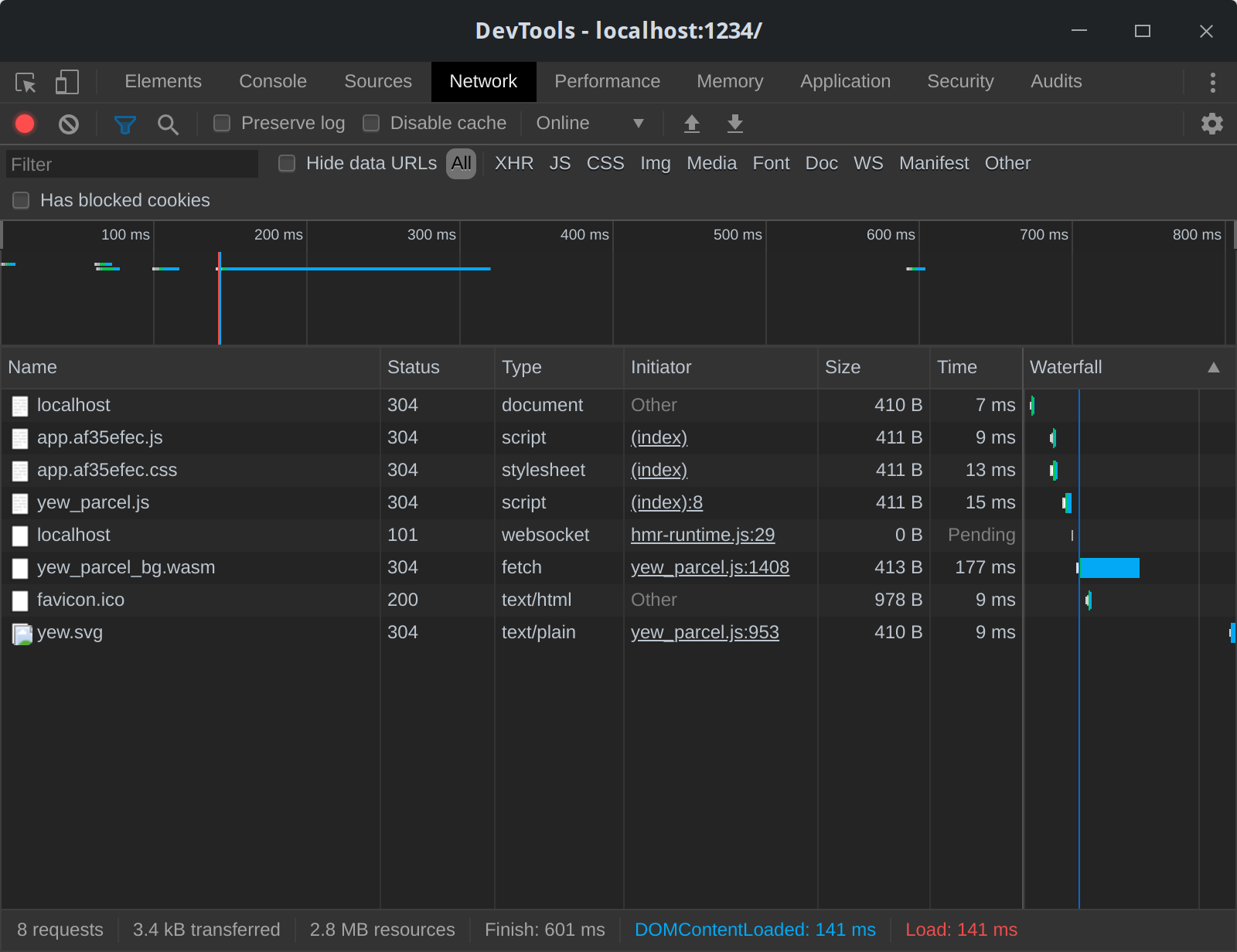Open the Online throttling dropdown

(590, 124)
